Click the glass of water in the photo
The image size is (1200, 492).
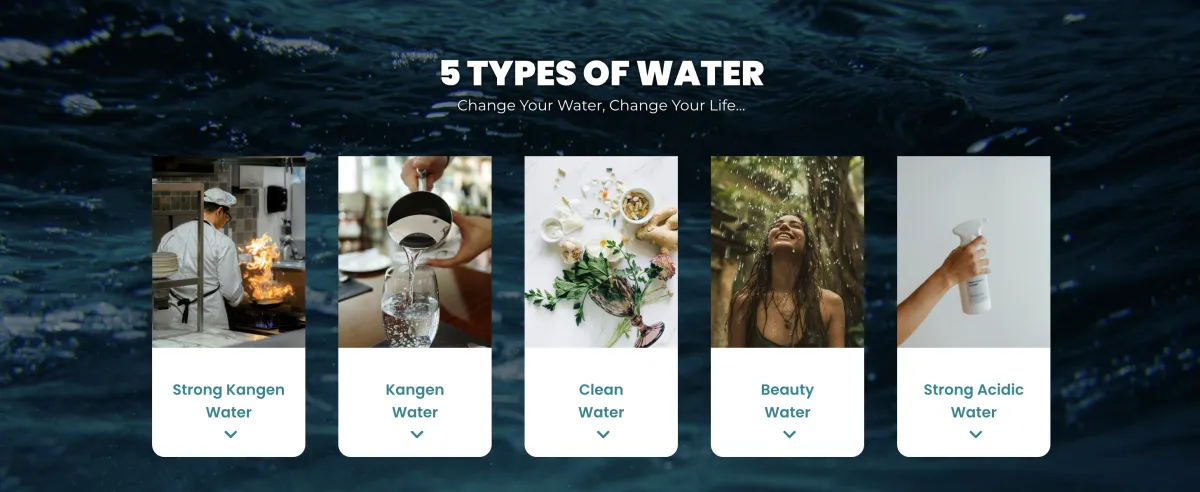click(411, 305)
